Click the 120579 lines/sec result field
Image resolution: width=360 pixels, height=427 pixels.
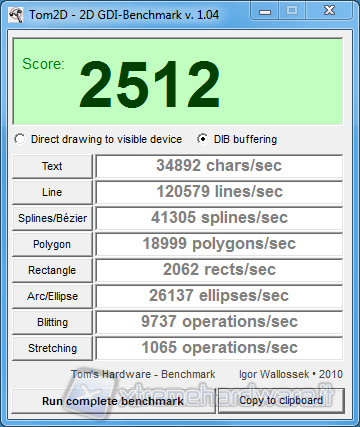click(219, 192)
